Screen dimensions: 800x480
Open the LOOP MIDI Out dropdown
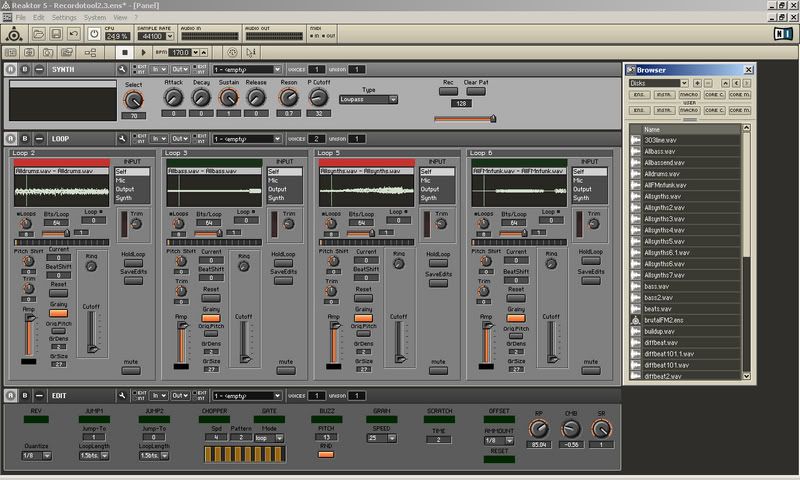[180, 138]
